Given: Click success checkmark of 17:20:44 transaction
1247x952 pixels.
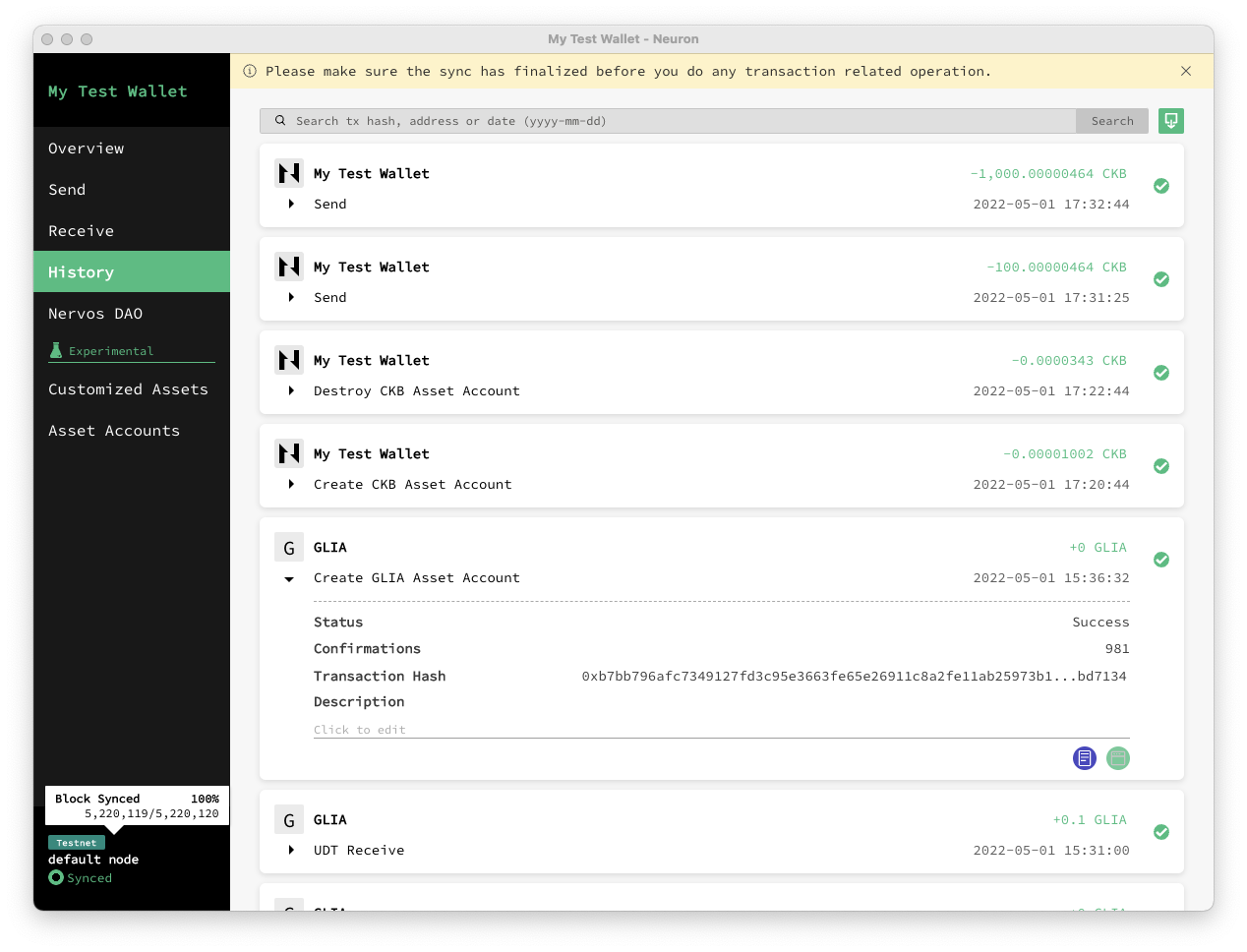Looking at the screenshot, I should pyautogui.click(x=1161, y=466).
